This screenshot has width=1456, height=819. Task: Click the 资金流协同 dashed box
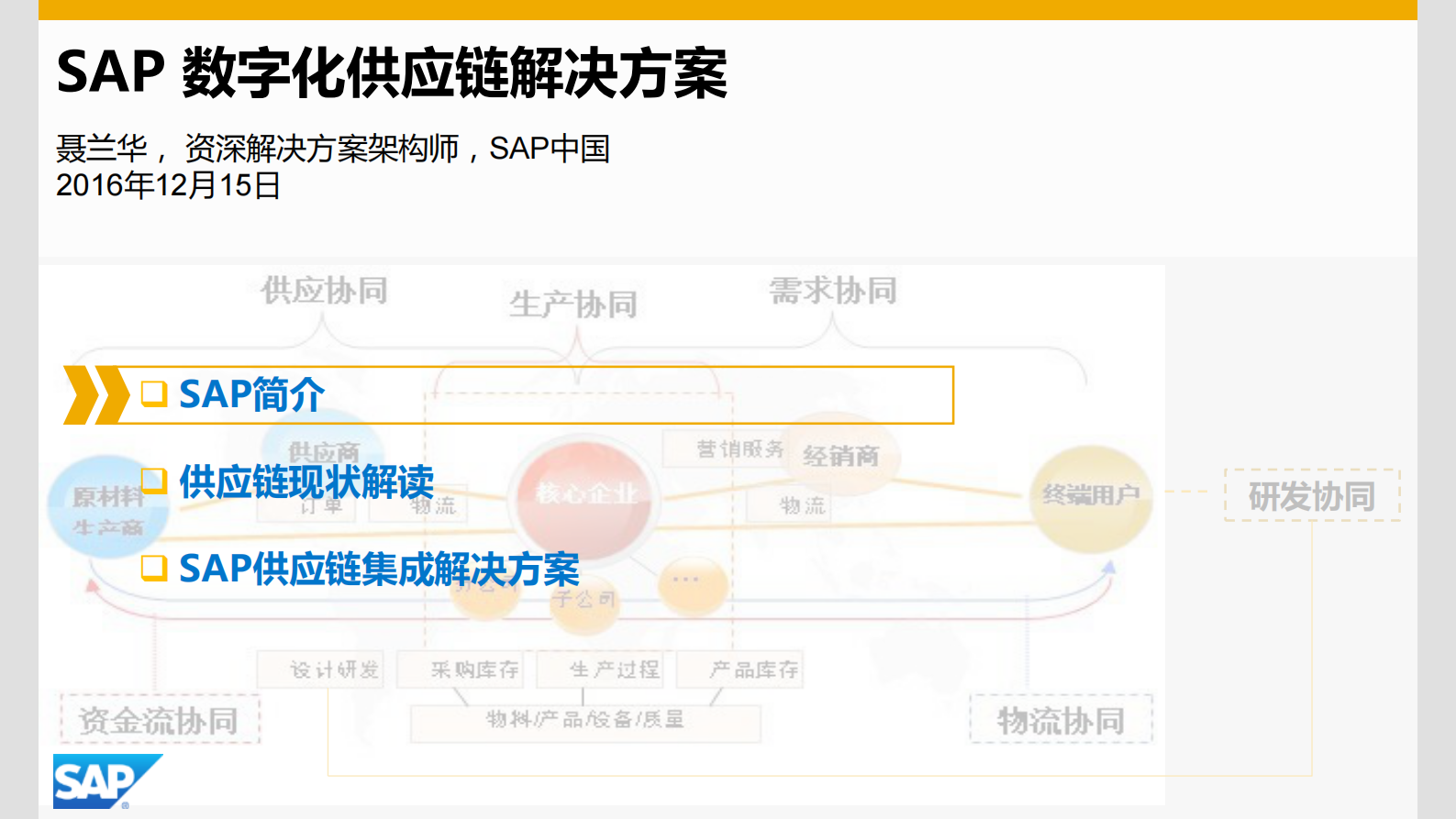click(160, 720)
